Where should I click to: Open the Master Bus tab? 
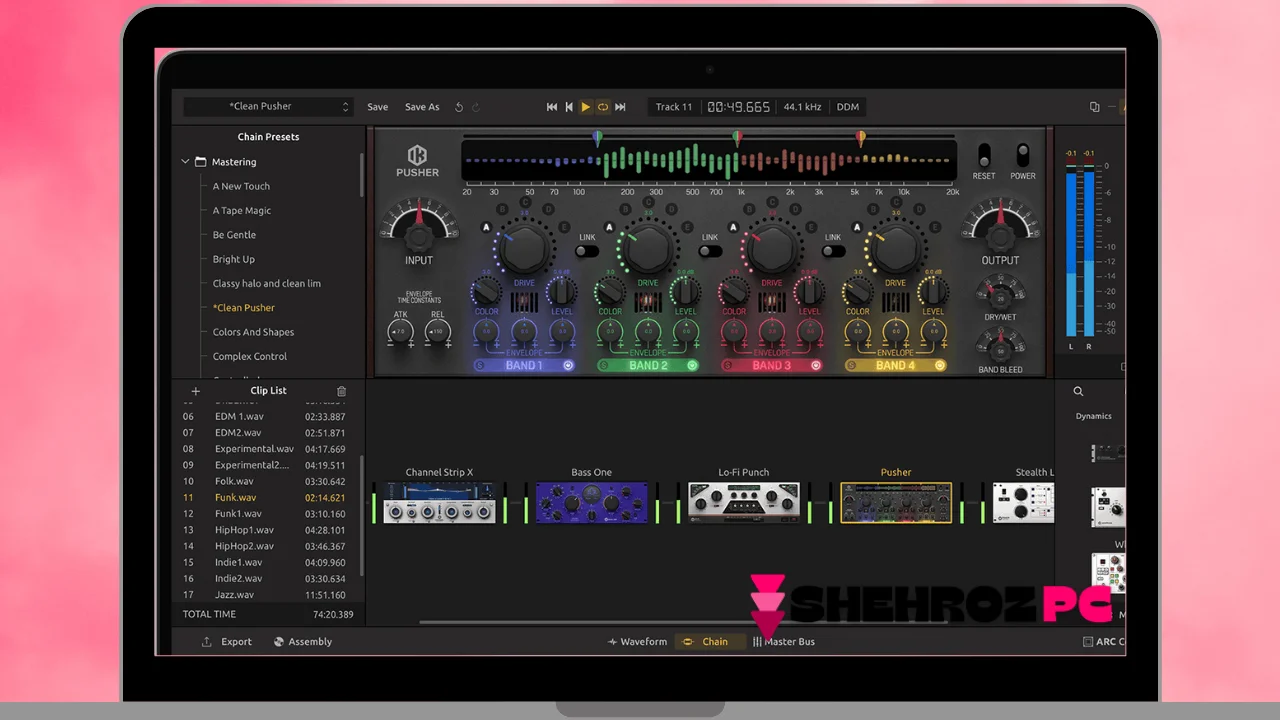pyautogui.click(x=784, y=642)
